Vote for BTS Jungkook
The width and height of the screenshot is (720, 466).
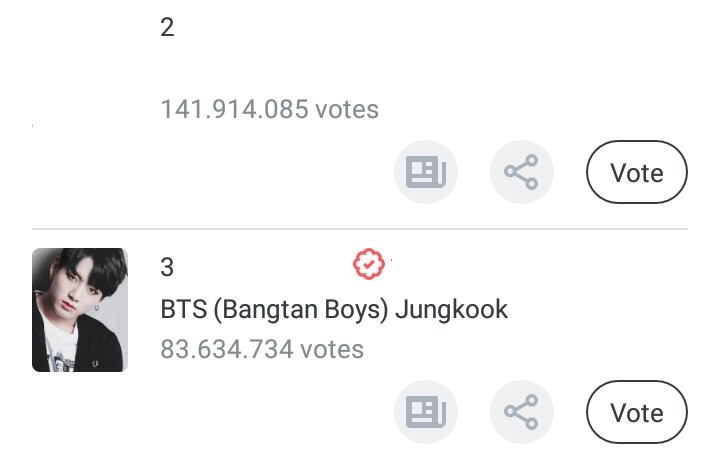pyautogui.click(x=637, y=412)
